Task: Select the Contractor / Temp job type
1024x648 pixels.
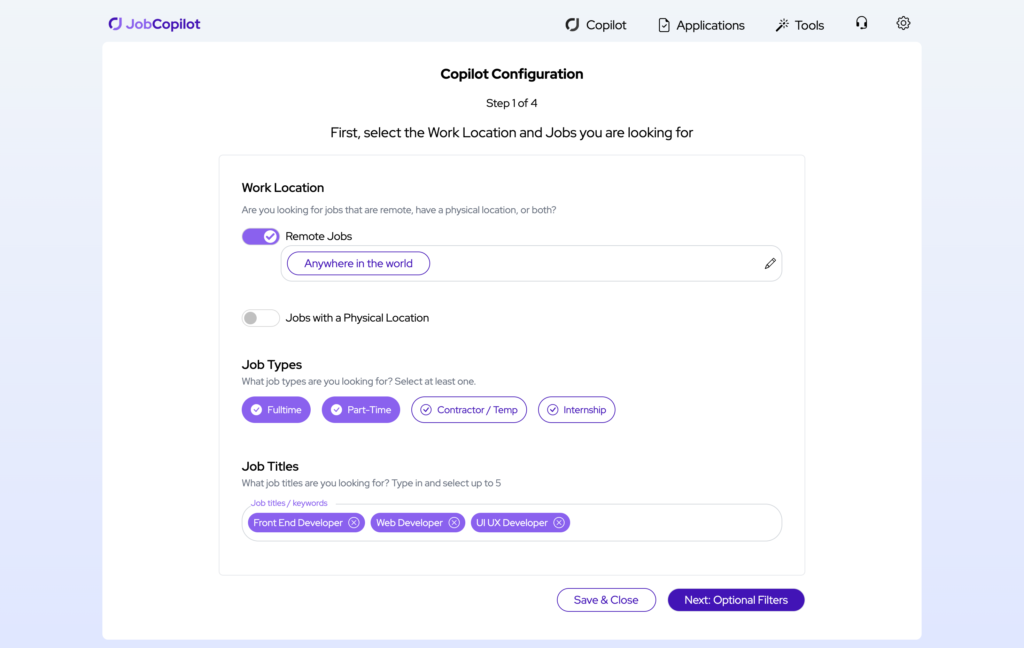Action: point(468,410)
